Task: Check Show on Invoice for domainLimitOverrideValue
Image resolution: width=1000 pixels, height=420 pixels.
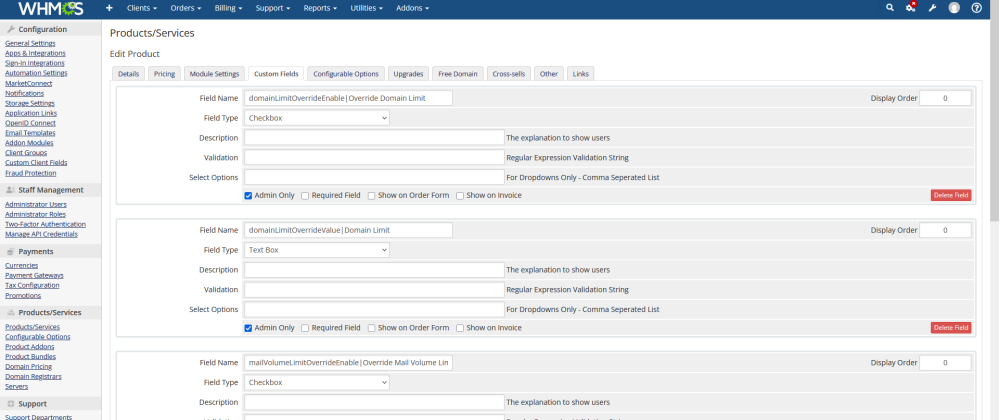Action: click(x=460, y=328)
